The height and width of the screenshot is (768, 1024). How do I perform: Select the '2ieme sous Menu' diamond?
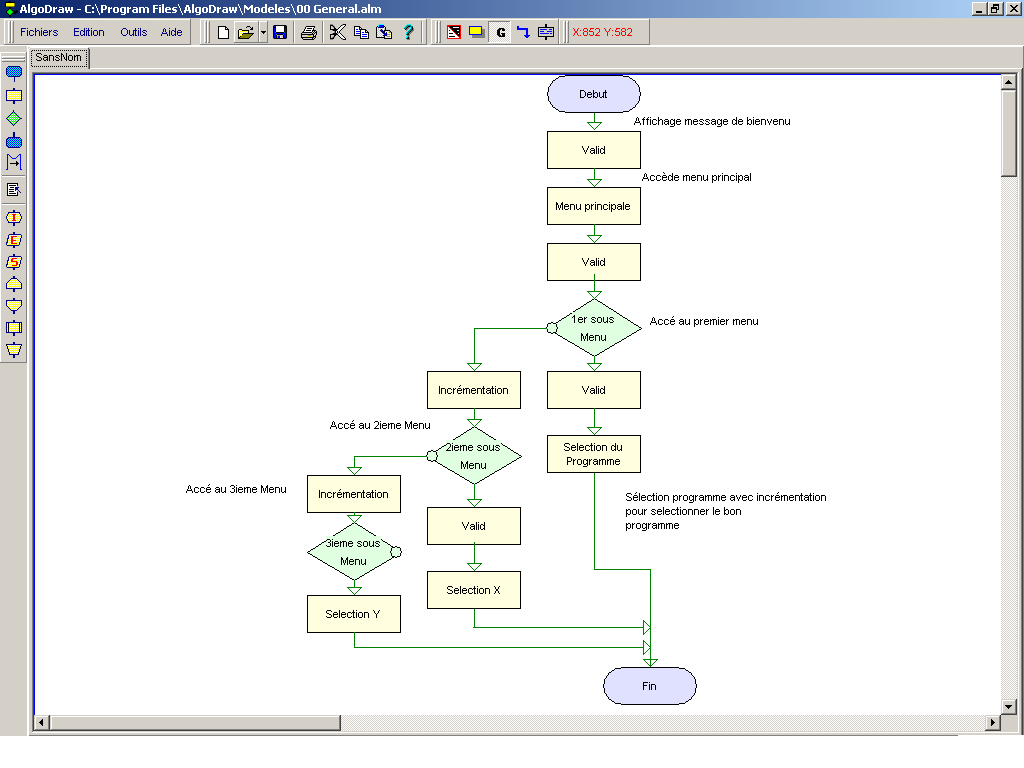(474, 456)
